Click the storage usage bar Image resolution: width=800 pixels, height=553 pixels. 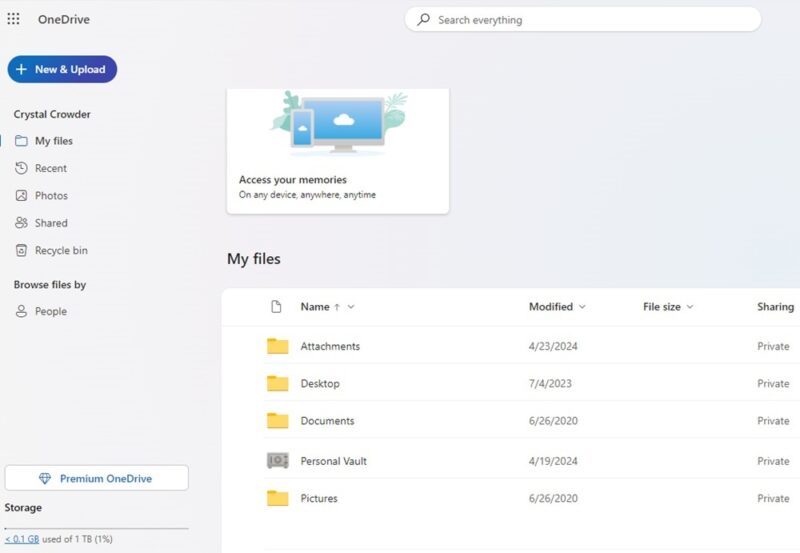[x=96, y=528]
